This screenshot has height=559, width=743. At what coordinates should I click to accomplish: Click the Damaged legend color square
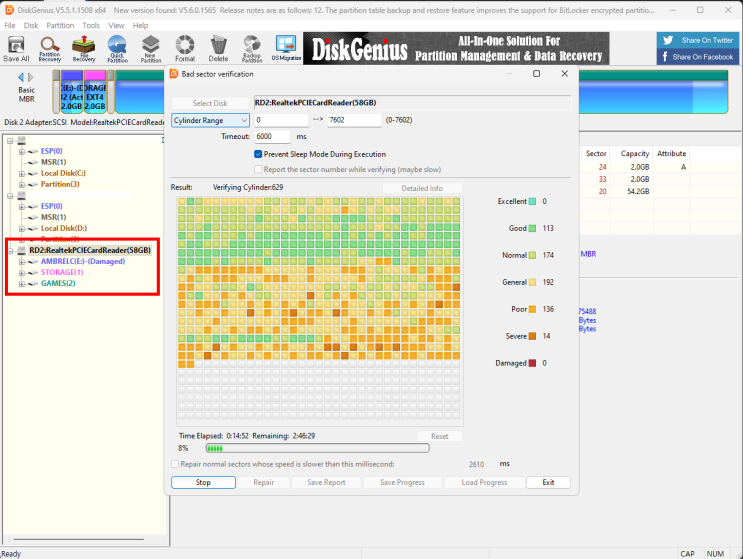coord(532,363)
